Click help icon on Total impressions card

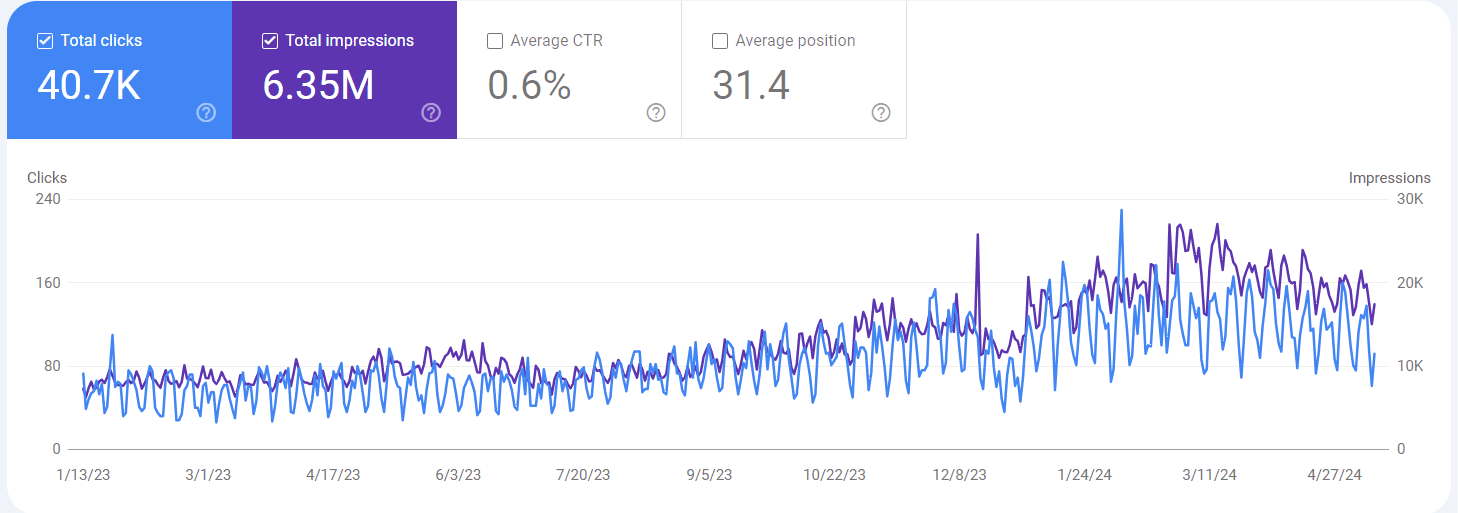pyautogui.click(x=431, y=113)
